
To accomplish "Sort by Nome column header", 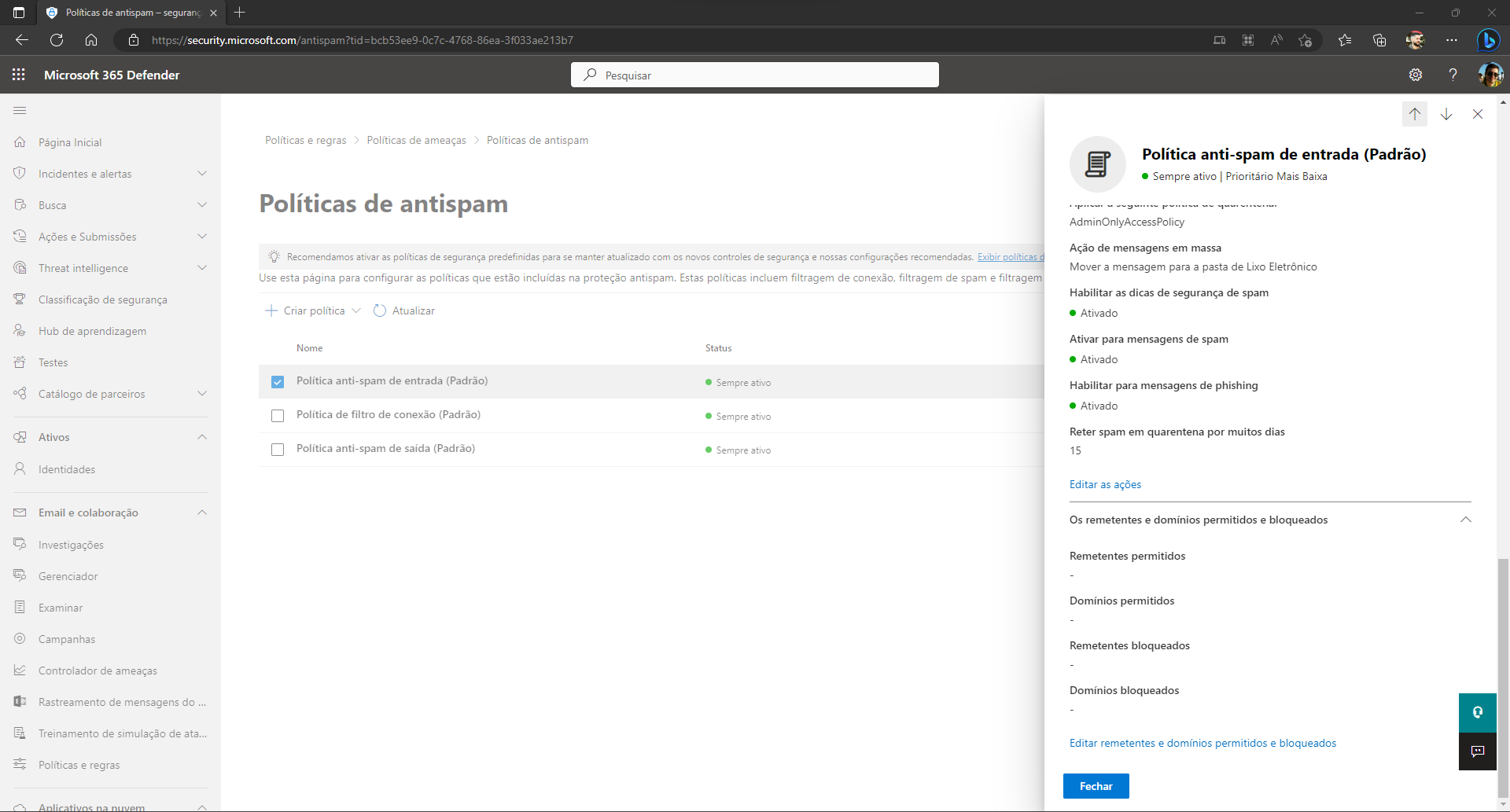I will (309, 348).
